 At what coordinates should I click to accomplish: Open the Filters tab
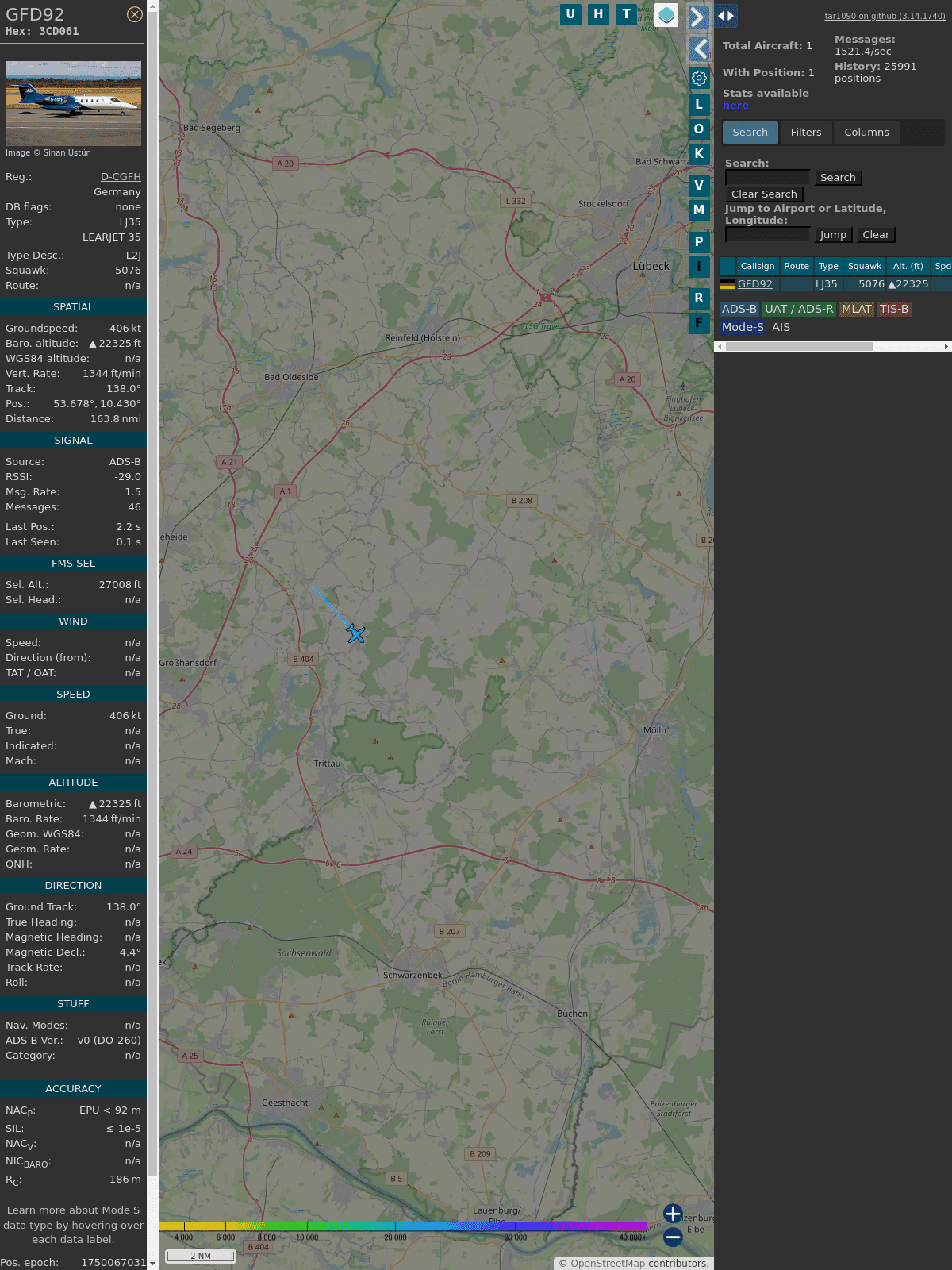806,133
